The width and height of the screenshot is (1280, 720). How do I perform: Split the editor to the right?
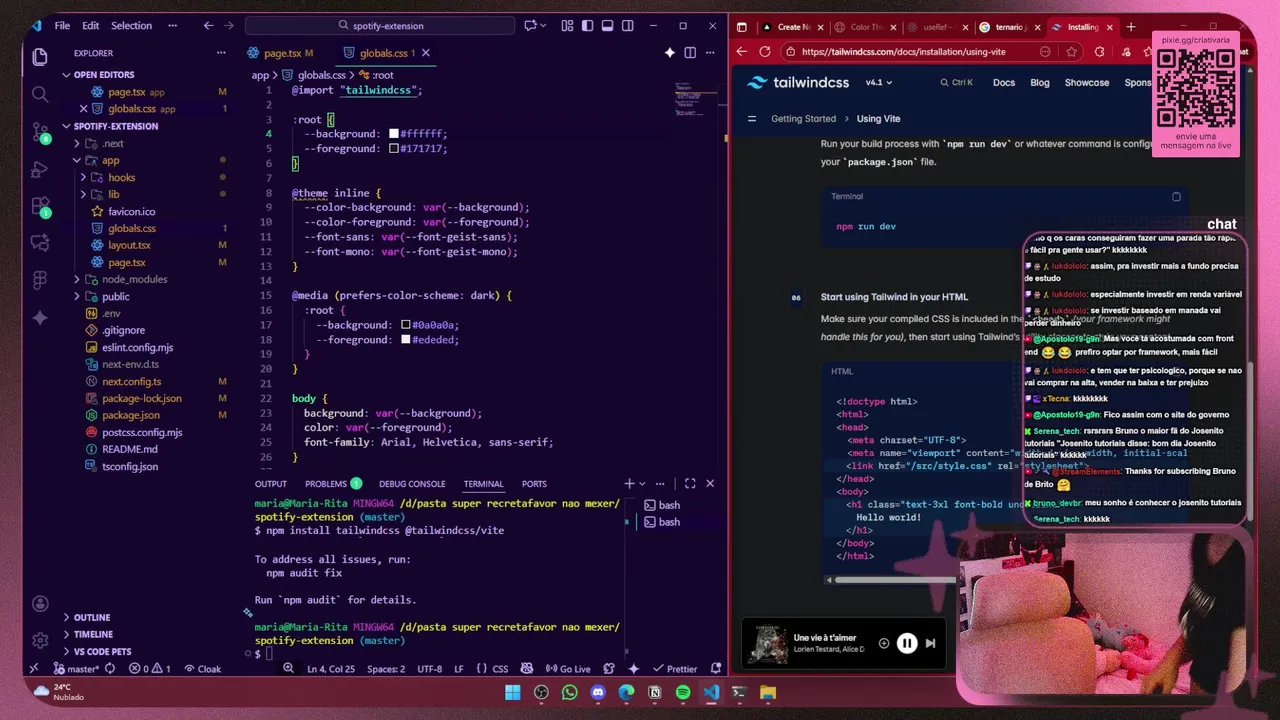pyautogui.click(x=690, y=53)
